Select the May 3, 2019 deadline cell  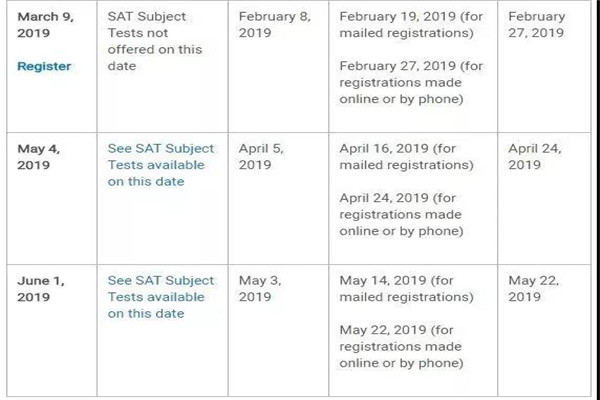tap(261, 289)
